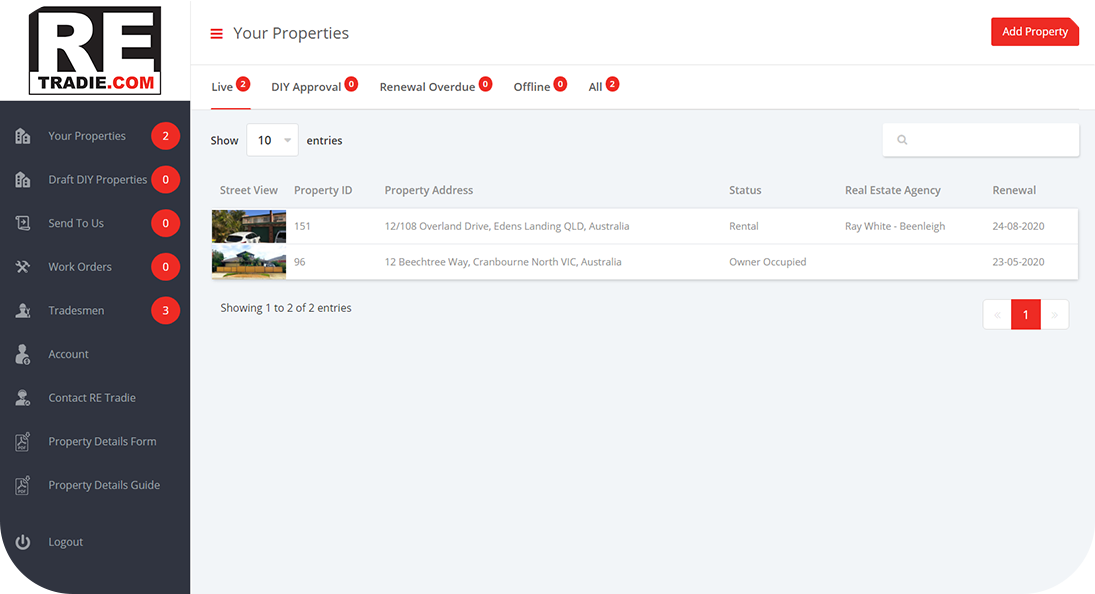The width and height of the screenshot is (1095, 594).
Task: Click the Tradesmen worker icon
Action: [23, 311]
